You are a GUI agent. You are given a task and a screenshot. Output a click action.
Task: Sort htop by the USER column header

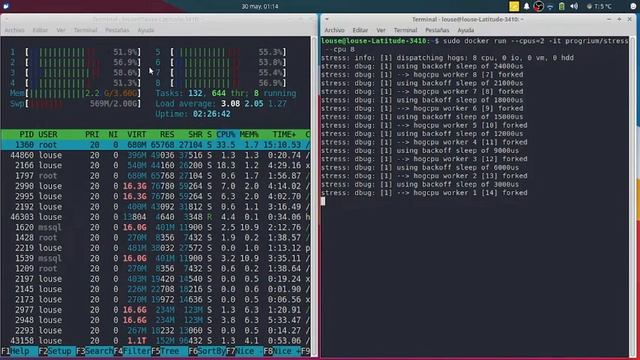(48, 134)
